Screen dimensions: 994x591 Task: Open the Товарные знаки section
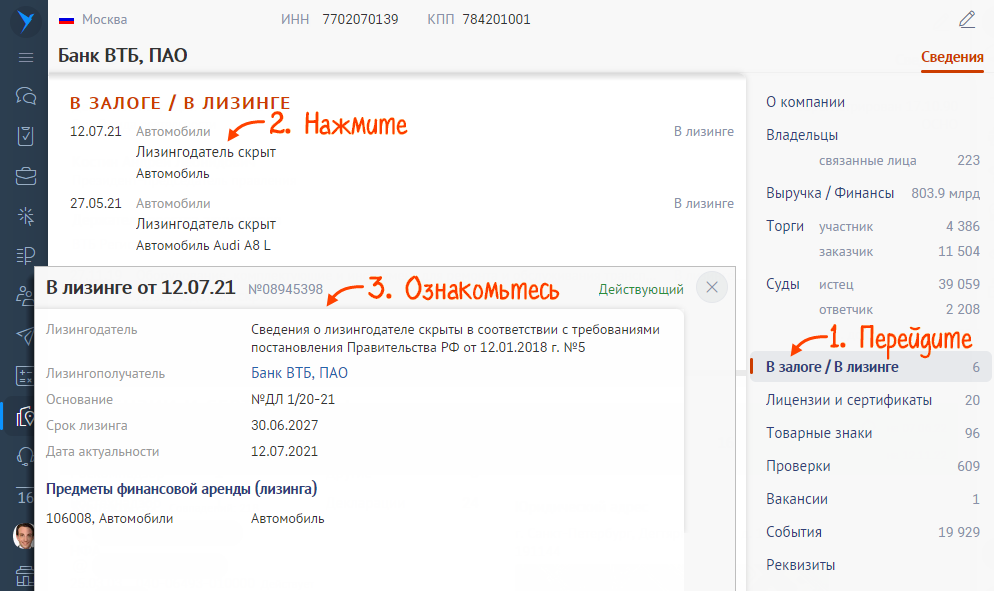point(819,433)
